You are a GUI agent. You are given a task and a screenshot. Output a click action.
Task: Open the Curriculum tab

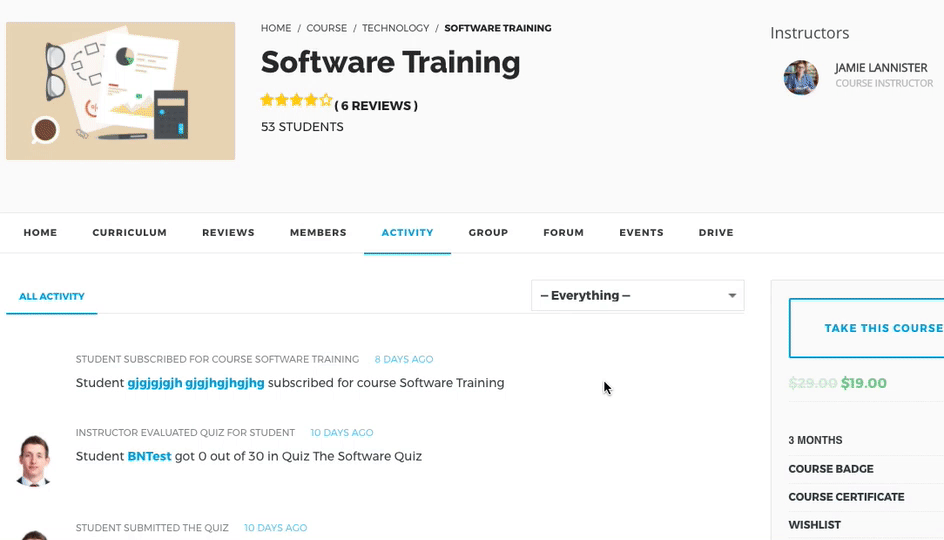point(129,233)
